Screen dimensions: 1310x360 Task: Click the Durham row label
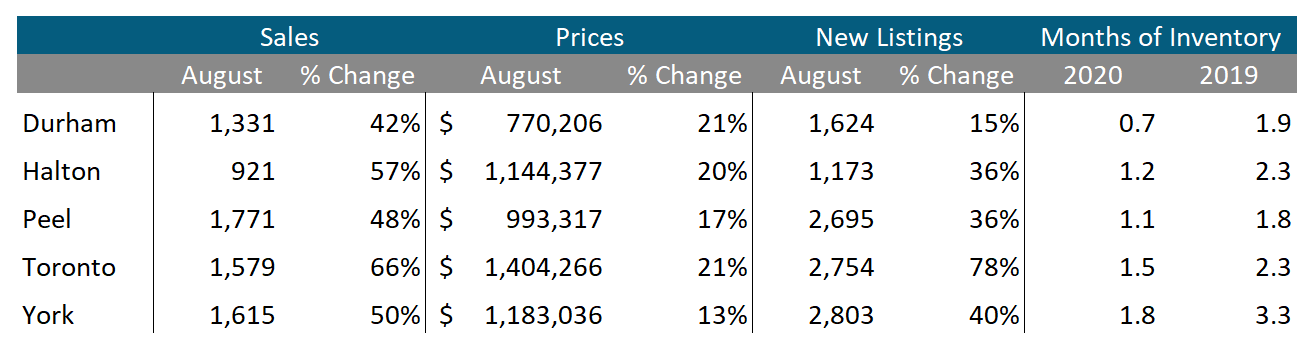coord(70,123)
